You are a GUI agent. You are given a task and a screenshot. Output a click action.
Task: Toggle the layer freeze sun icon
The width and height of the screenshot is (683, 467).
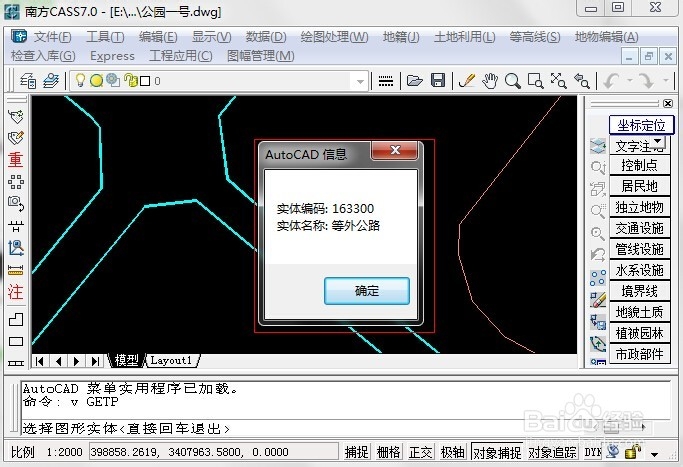coord(96,81)
